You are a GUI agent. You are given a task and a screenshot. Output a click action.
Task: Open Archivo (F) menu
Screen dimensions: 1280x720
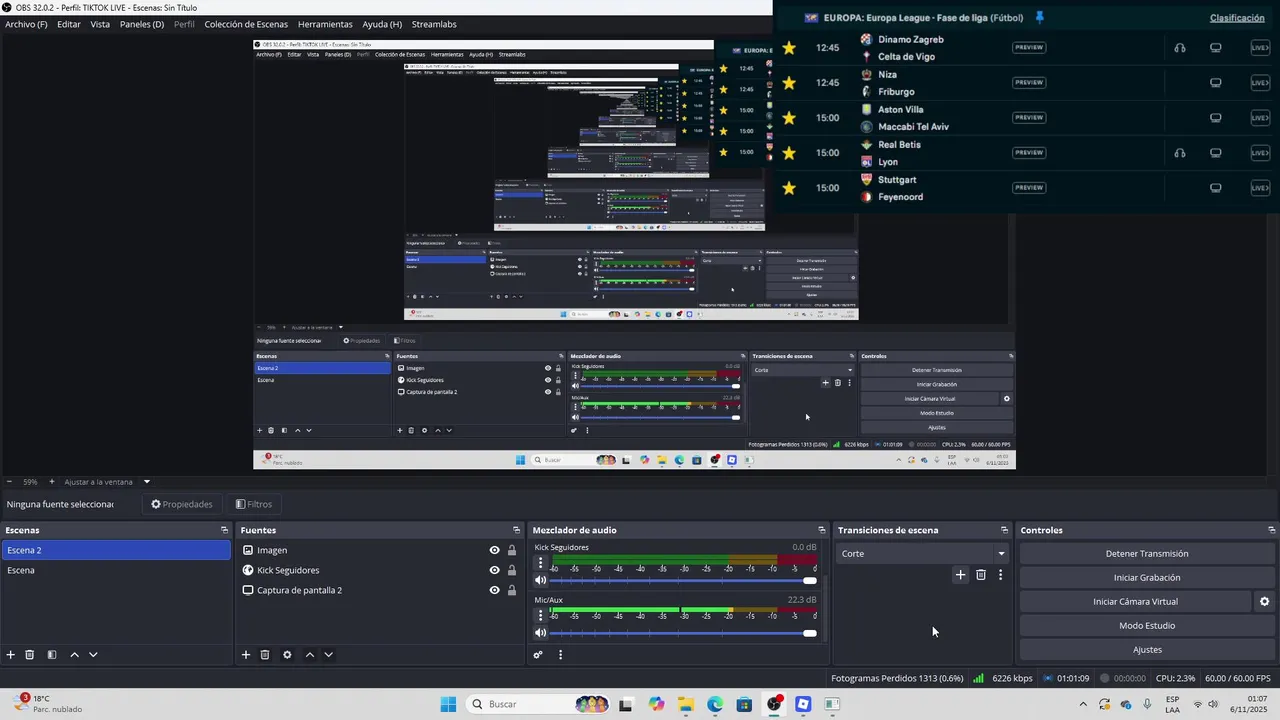(x=26, y=24)
